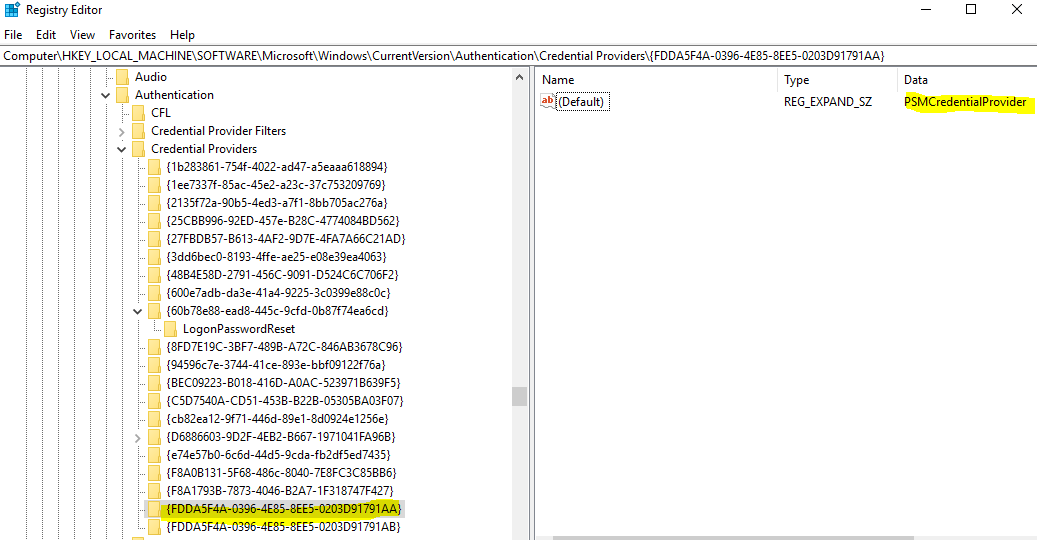Click the tree pane scroll up arrow
The width and height of the screenshot is (1038, 540).
pos(520,77)
